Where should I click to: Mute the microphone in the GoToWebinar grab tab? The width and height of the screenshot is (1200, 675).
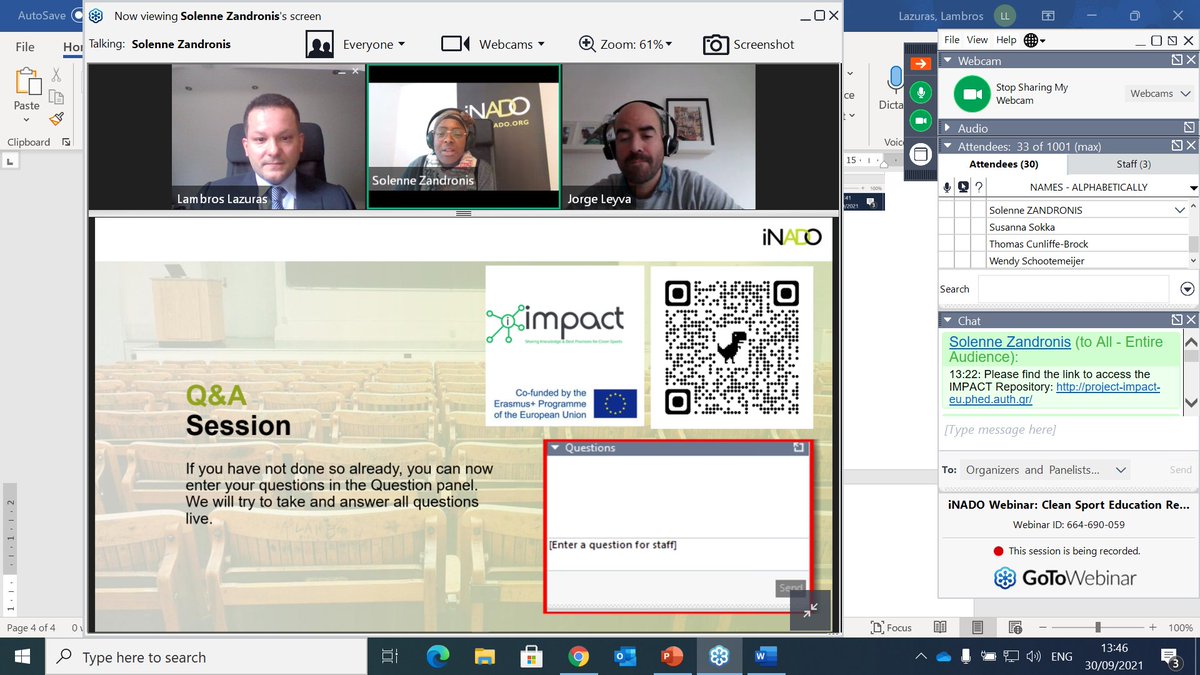920,92
